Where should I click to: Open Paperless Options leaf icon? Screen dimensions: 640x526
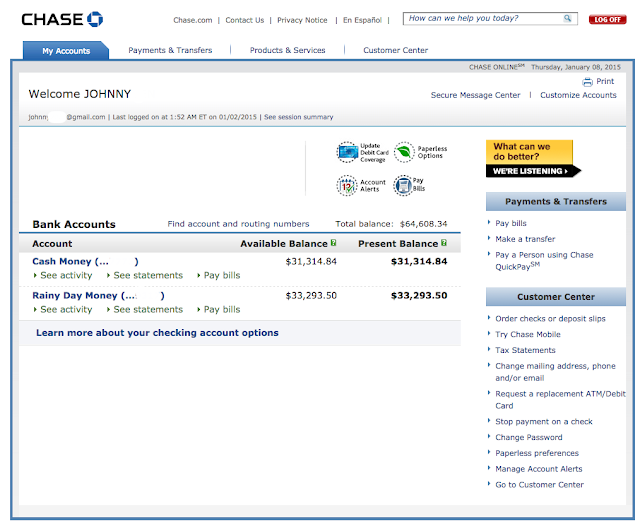pyautogui.click(x=404, y=152)
